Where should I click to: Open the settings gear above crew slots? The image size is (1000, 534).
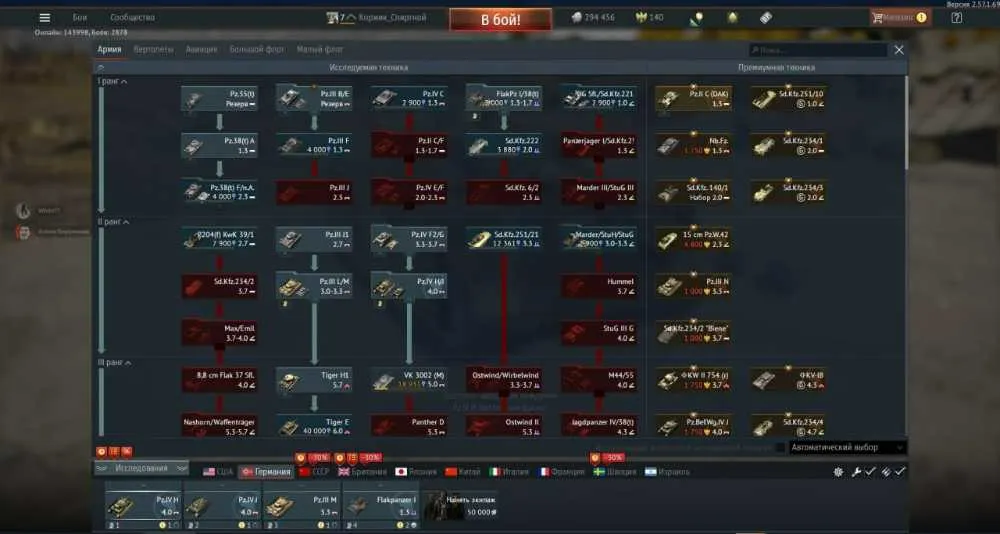tap(839, 472)
